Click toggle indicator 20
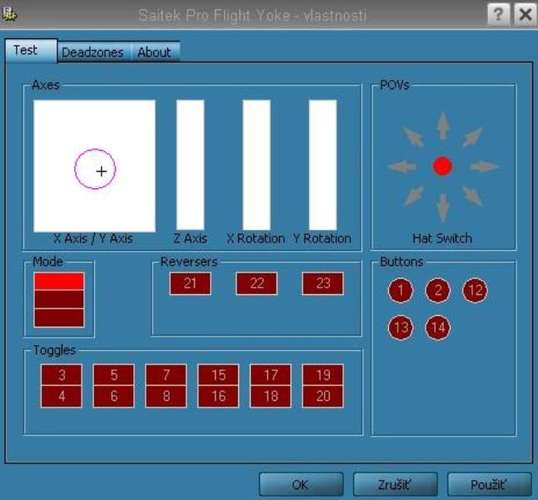 (x=323, y=396)
